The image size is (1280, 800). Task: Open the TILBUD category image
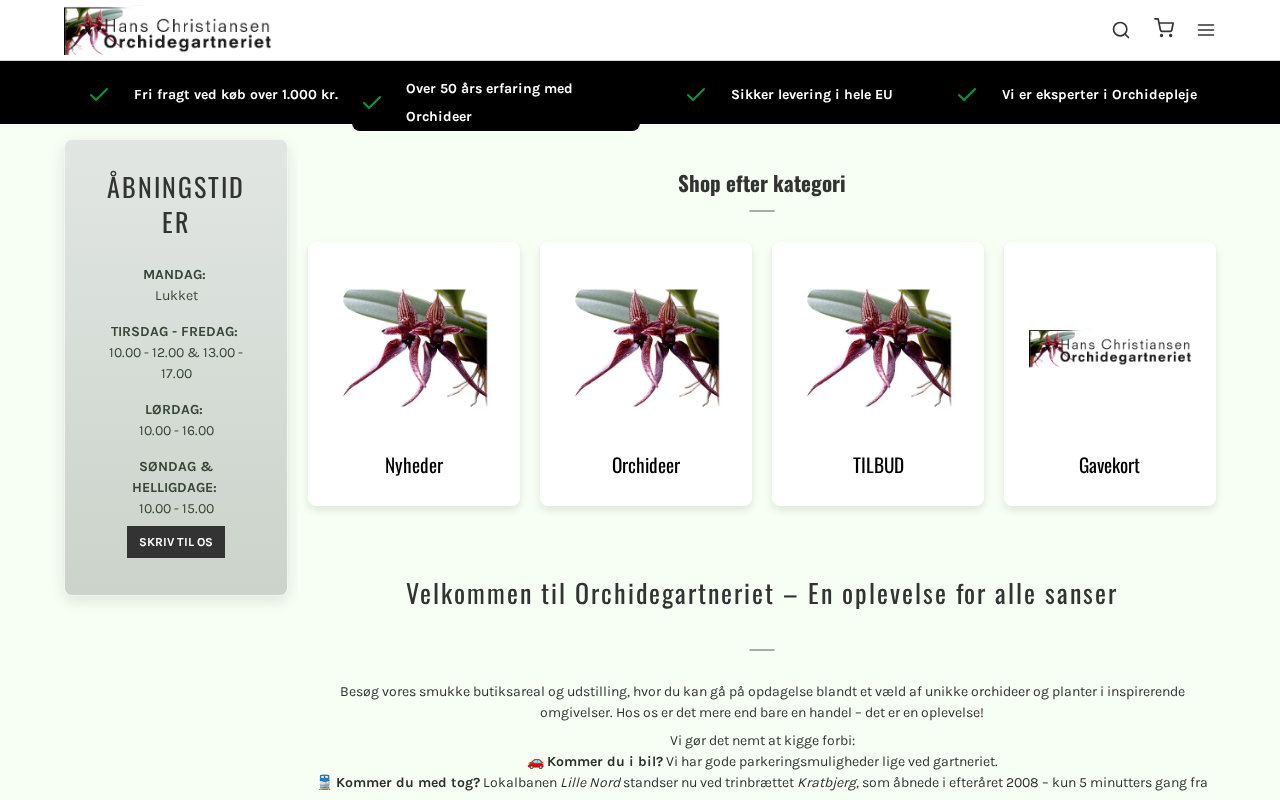pos(878,348)
